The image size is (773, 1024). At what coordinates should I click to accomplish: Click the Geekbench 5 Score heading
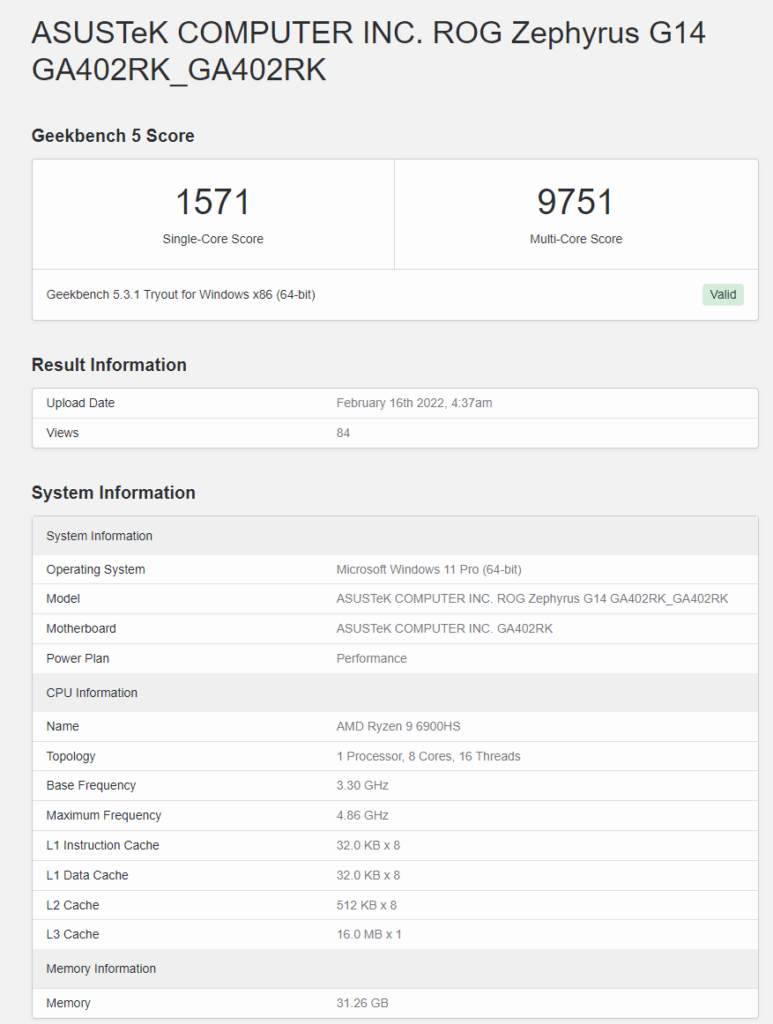(x=113, y=136)
